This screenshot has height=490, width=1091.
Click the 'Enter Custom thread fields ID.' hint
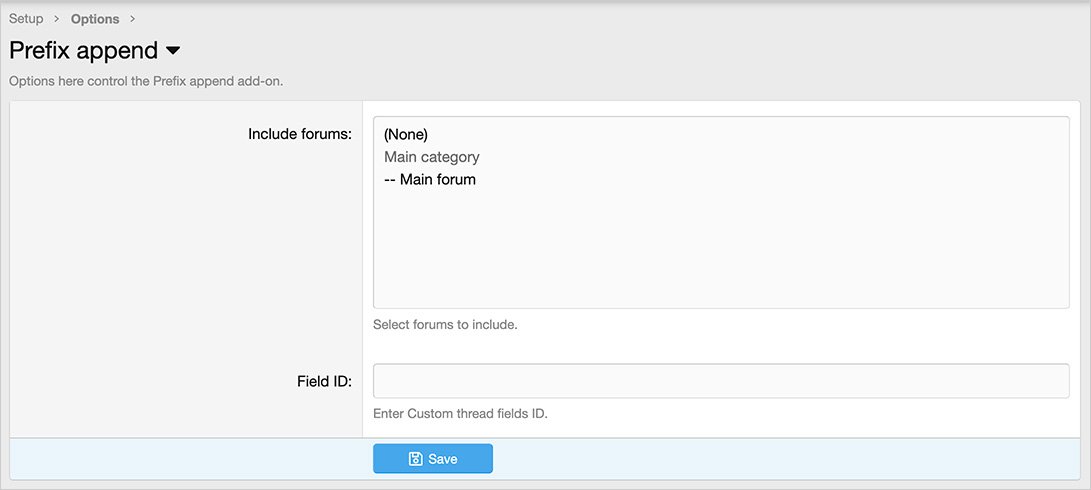click(x=461, y=413)
